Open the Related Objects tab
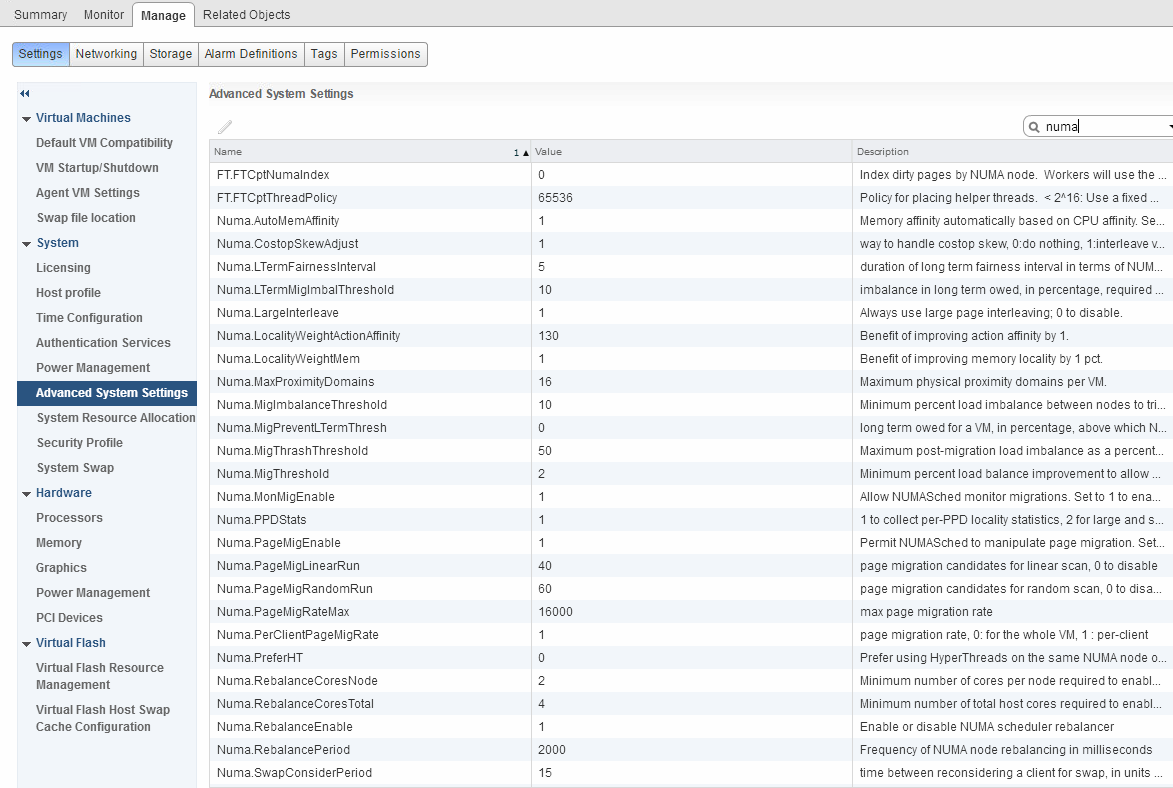The width and height of the screenshot is (1173, 788). point(246,14)
